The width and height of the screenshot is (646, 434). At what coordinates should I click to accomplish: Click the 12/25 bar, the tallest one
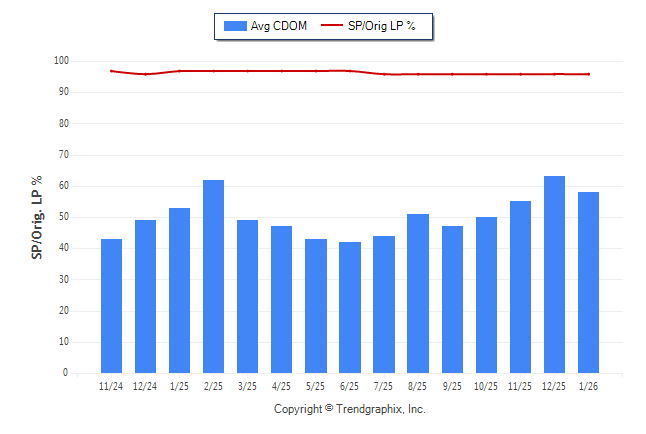click(x=554, y=274)
